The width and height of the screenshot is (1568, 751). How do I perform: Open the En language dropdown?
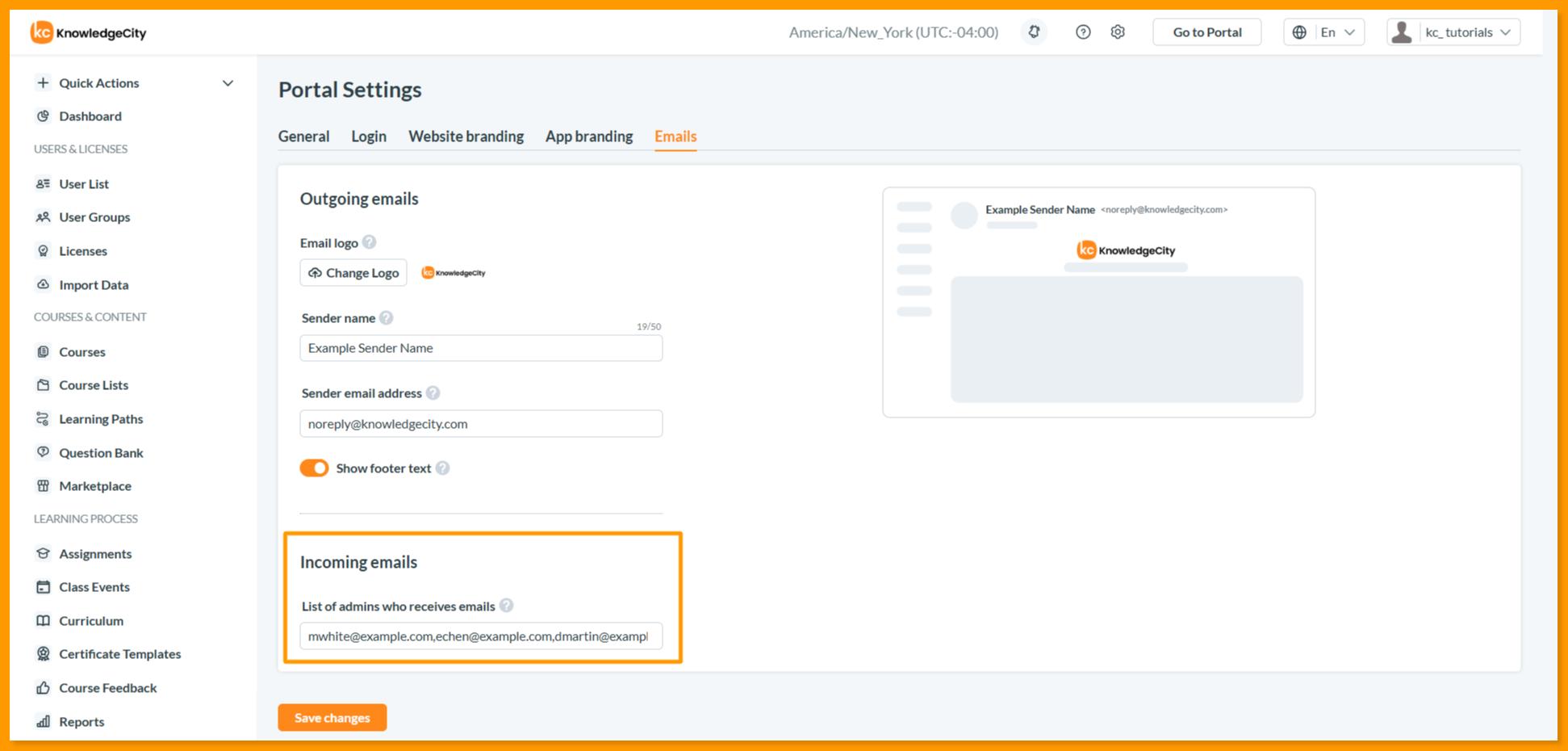pyautogui.click(x=1324, y=32)
